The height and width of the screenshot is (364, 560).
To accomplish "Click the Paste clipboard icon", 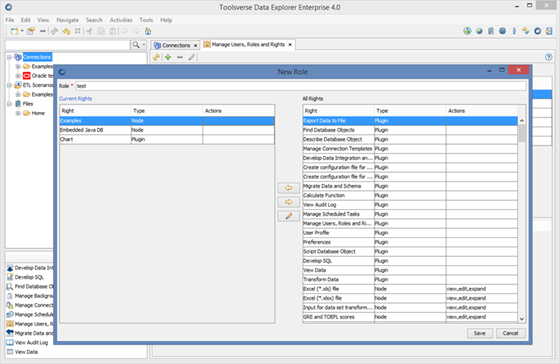I will click(113, 31).
